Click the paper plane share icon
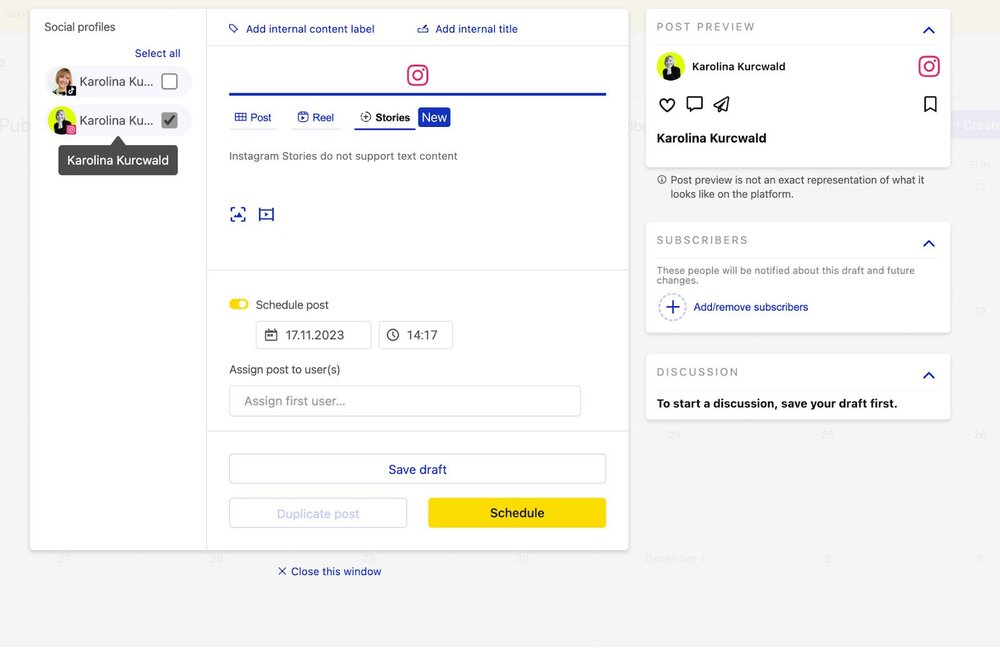Image resolution: width=1000 pixels, height=648 pixels. point(721,104)
